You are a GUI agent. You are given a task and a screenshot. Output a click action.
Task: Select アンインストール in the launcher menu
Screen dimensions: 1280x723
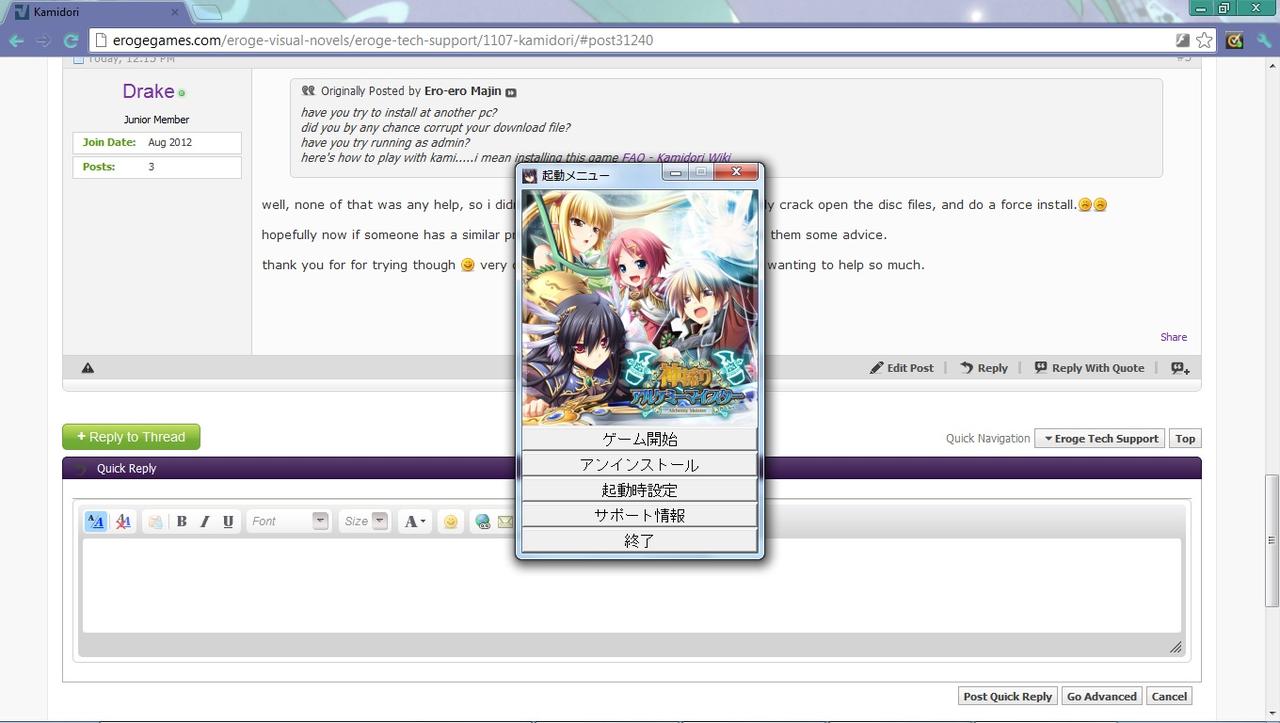[x=639, y=465]
